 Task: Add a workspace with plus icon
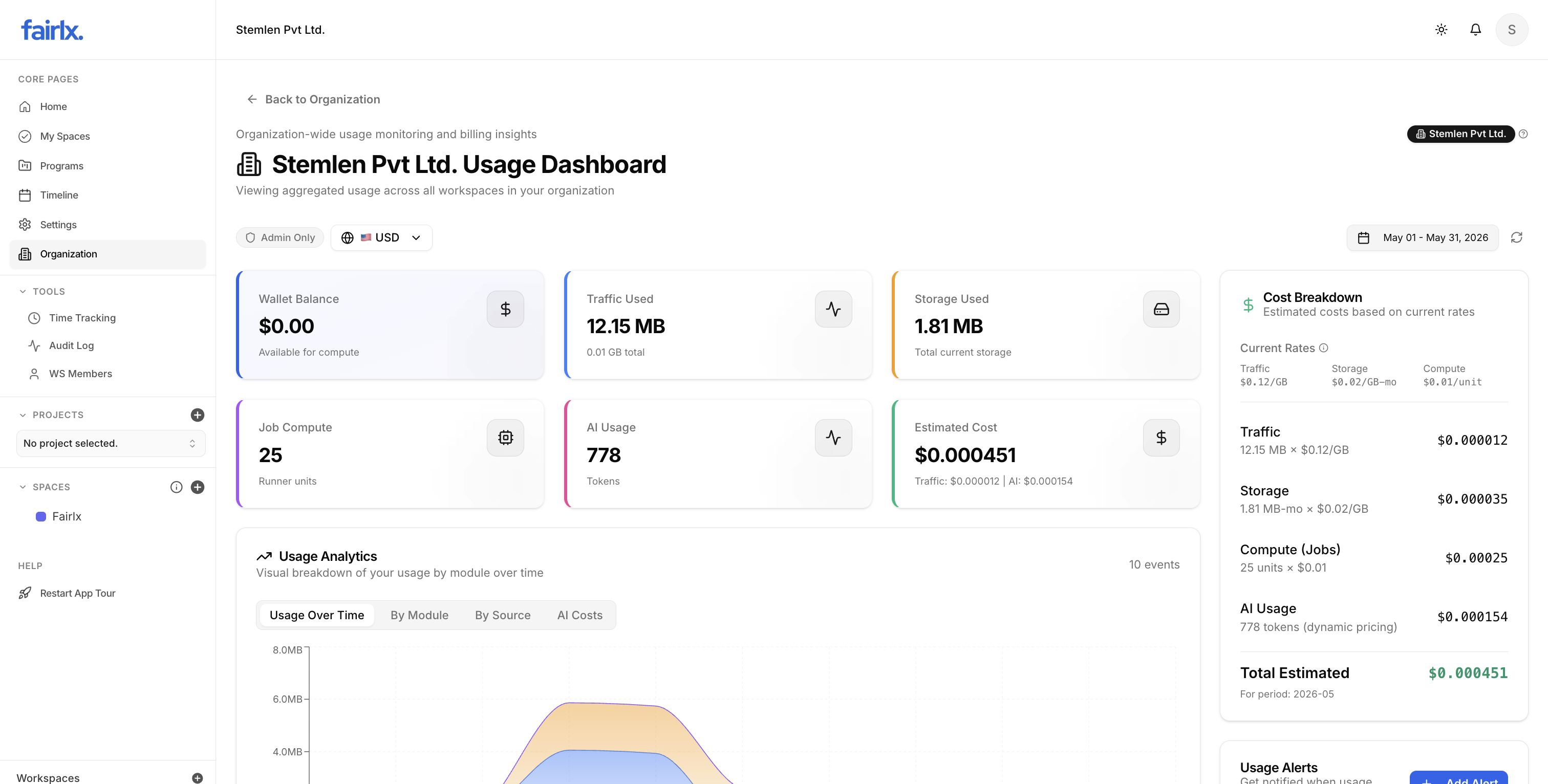click(197, 778)
